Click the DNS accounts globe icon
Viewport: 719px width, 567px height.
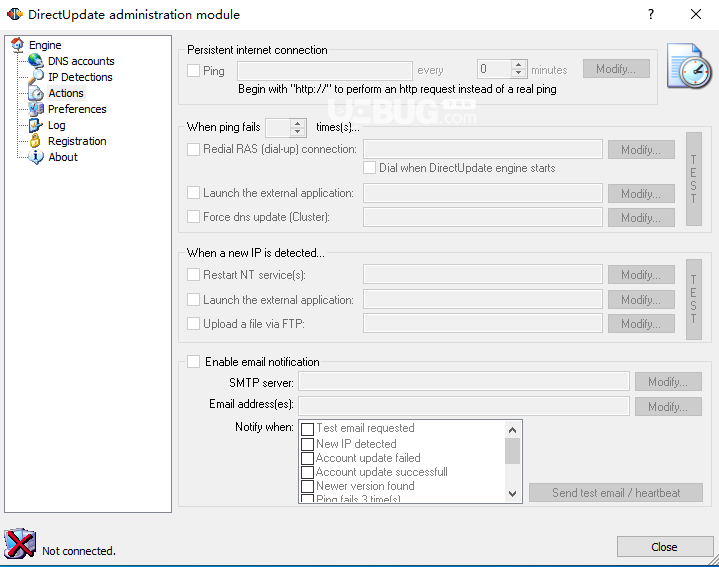(x=36, y=61)
